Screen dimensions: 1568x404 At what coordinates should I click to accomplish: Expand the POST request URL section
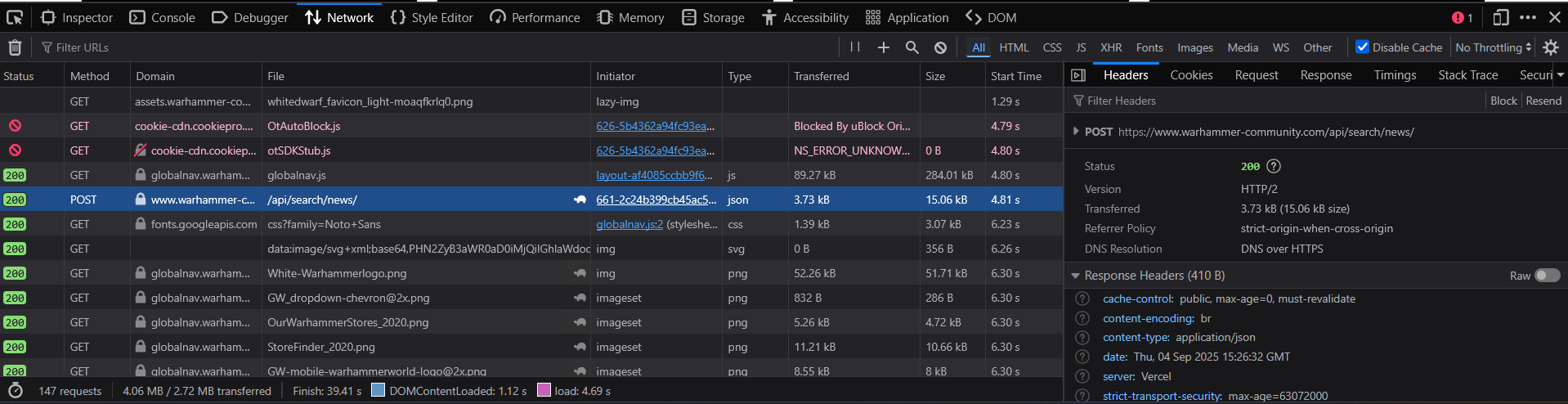1076,132
